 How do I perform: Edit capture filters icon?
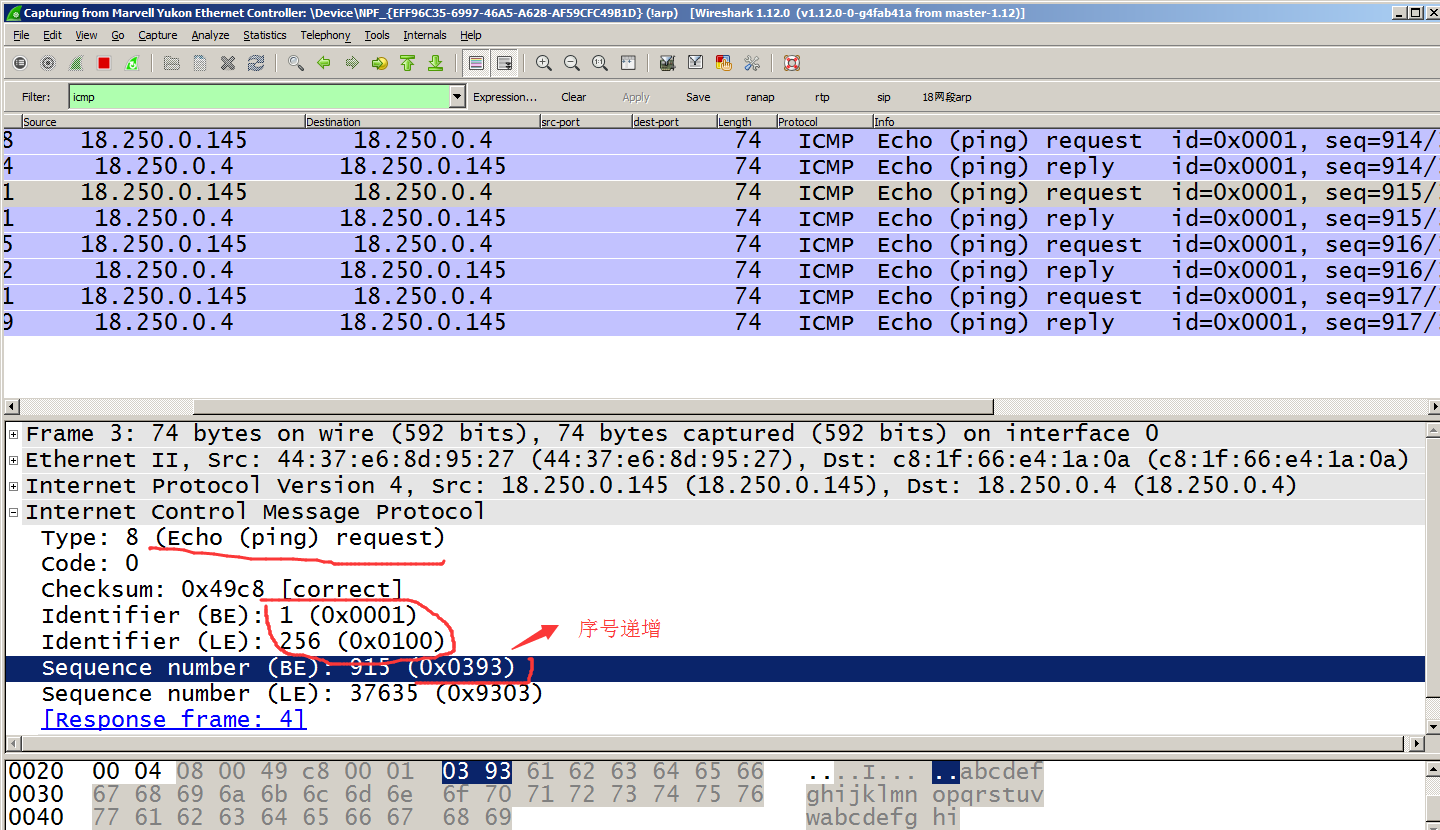click(668, 63)
